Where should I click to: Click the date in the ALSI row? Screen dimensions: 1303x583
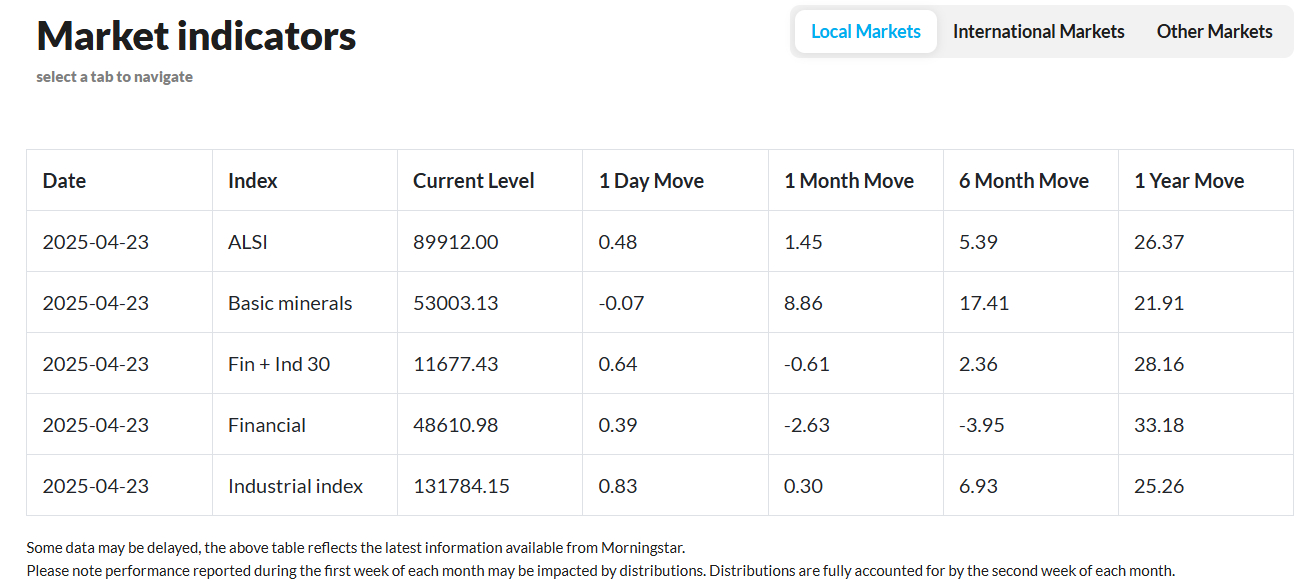pyautogui.click(x=95, y=242)
